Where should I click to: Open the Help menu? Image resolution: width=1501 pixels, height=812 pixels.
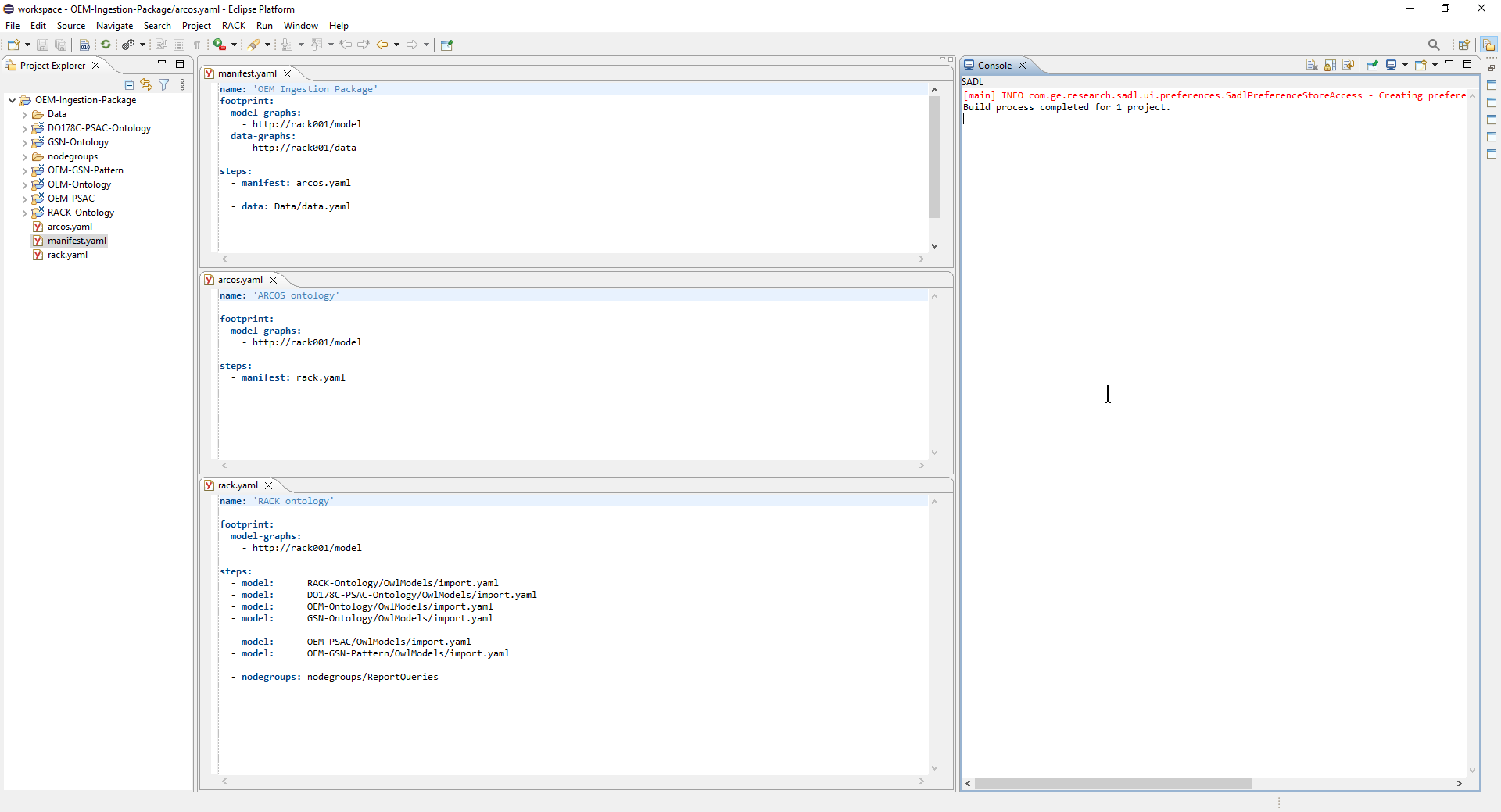tap(339, 26)
